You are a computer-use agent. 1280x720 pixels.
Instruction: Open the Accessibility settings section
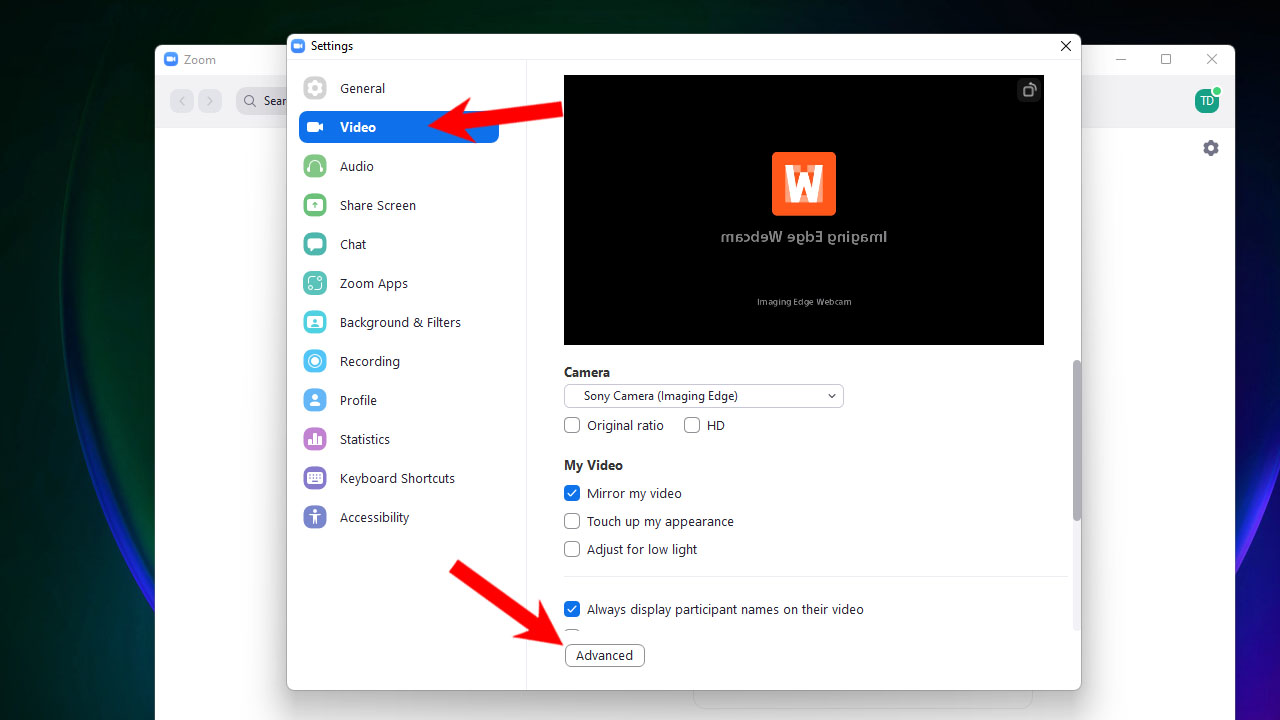click(374, 517)
